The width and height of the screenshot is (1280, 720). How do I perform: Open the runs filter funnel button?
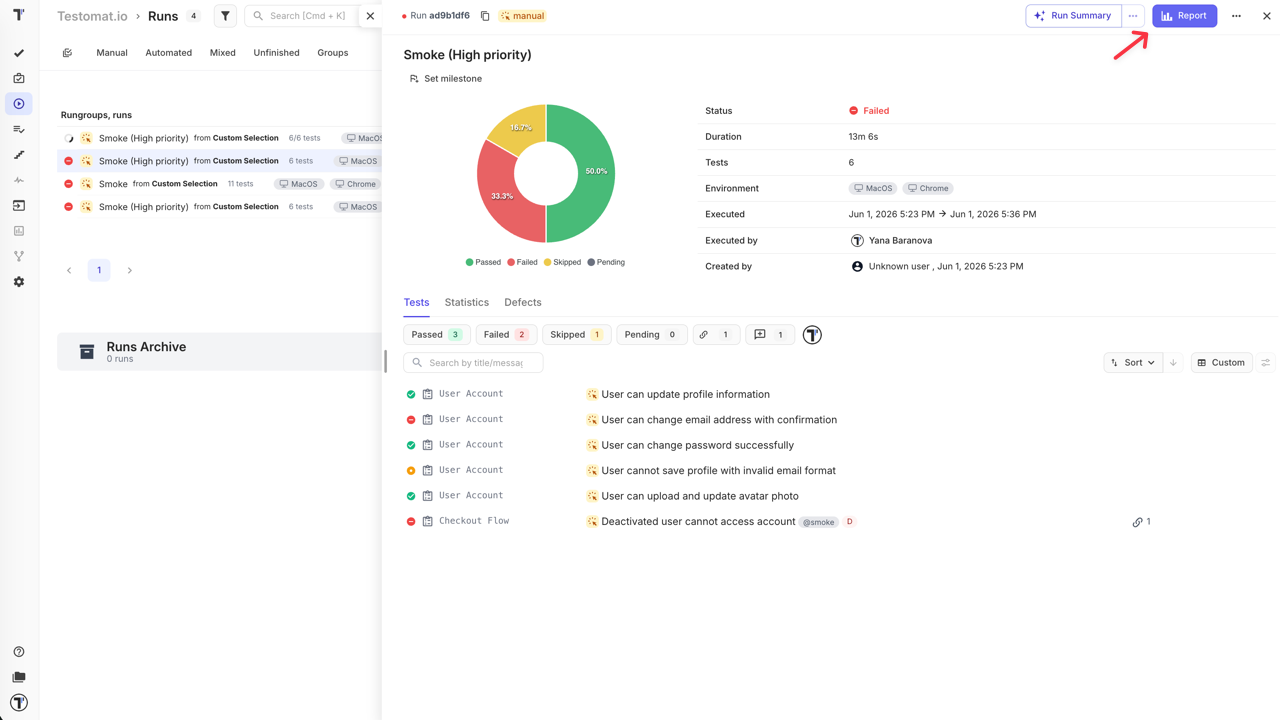click(x=225, y=16)
